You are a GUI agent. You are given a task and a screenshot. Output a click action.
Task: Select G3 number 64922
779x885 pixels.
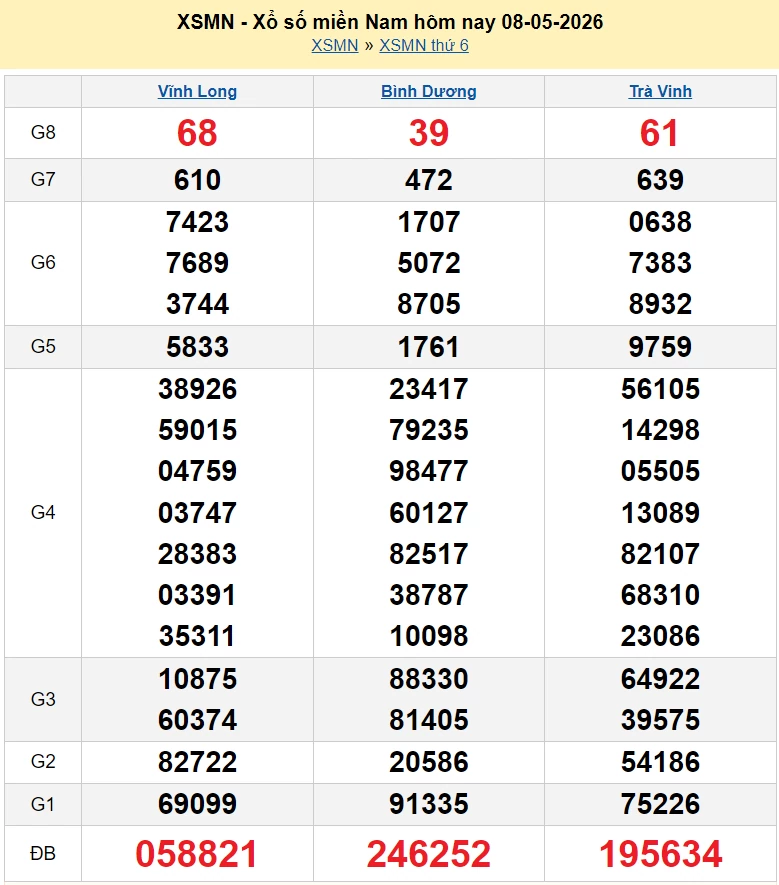point(660,679)
